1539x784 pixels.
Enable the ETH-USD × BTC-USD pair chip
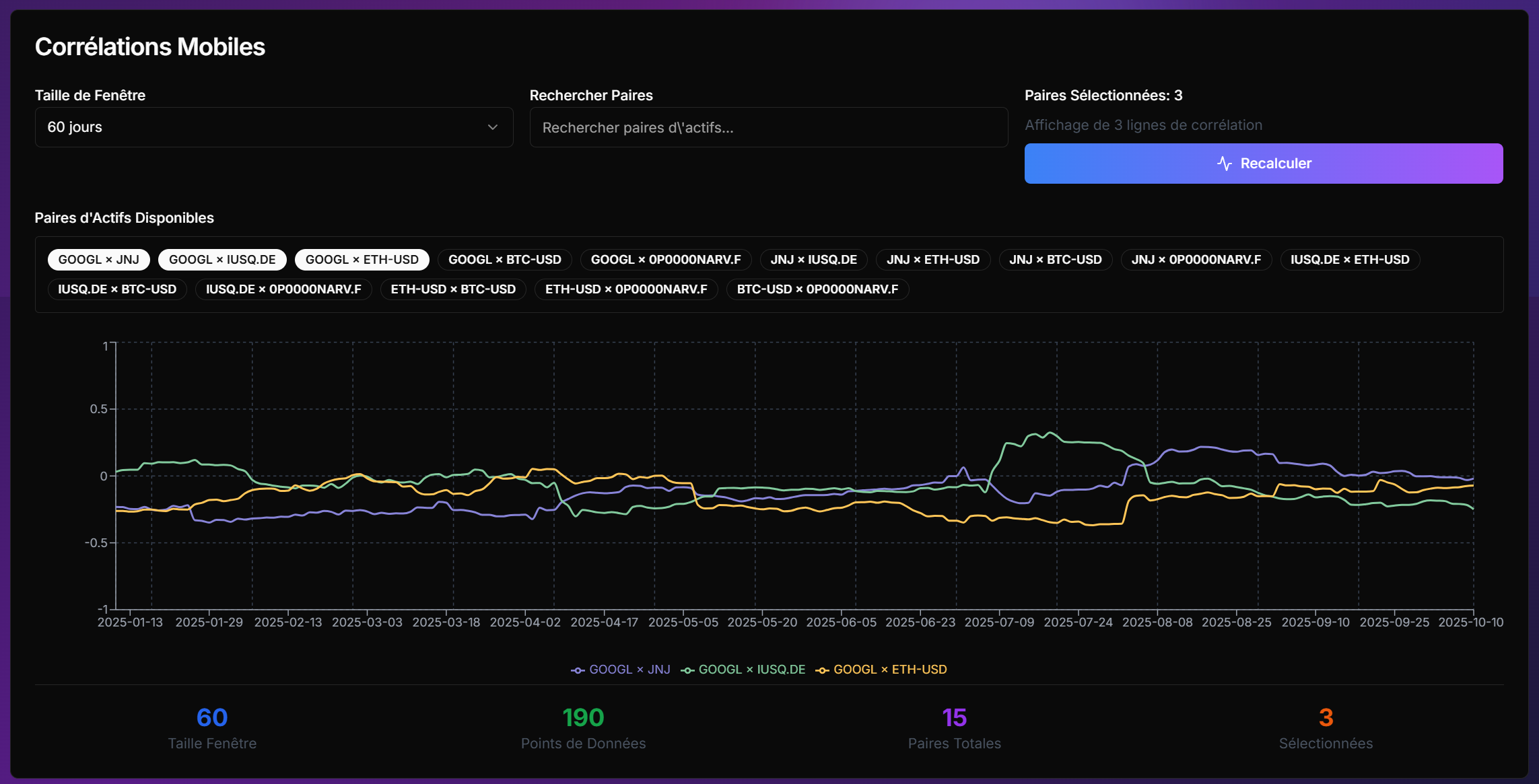(x=453, y=289)
